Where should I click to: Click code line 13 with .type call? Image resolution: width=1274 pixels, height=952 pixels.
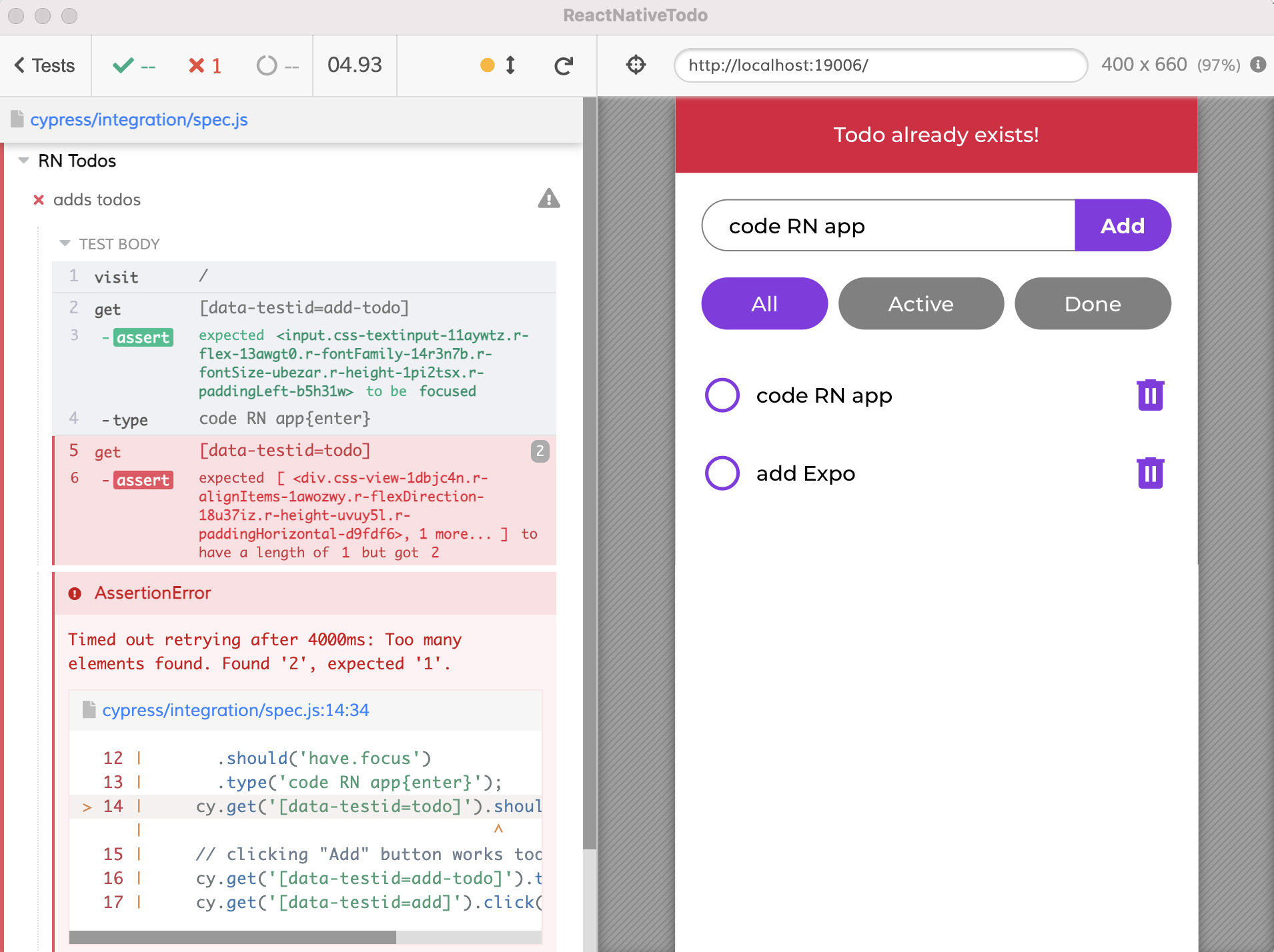305,782
